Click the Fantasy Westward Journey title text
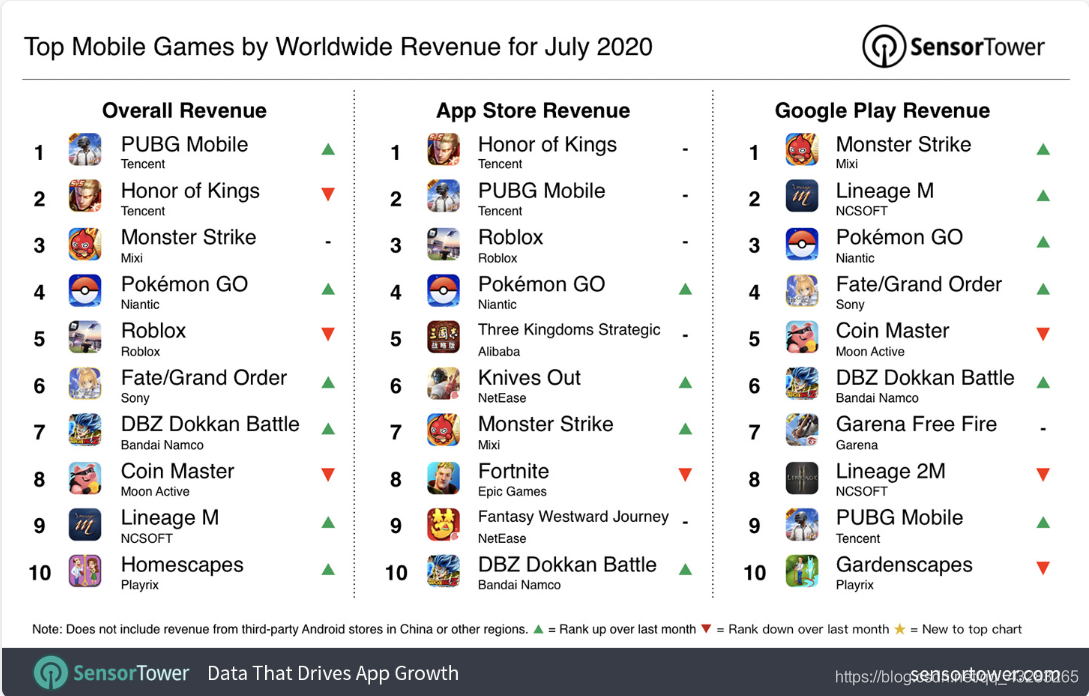 [x=573, y=517]
